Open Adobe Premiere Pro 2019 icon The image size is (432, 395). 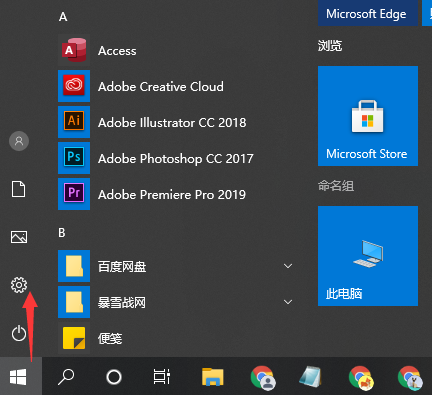click(x=74, y=194)
